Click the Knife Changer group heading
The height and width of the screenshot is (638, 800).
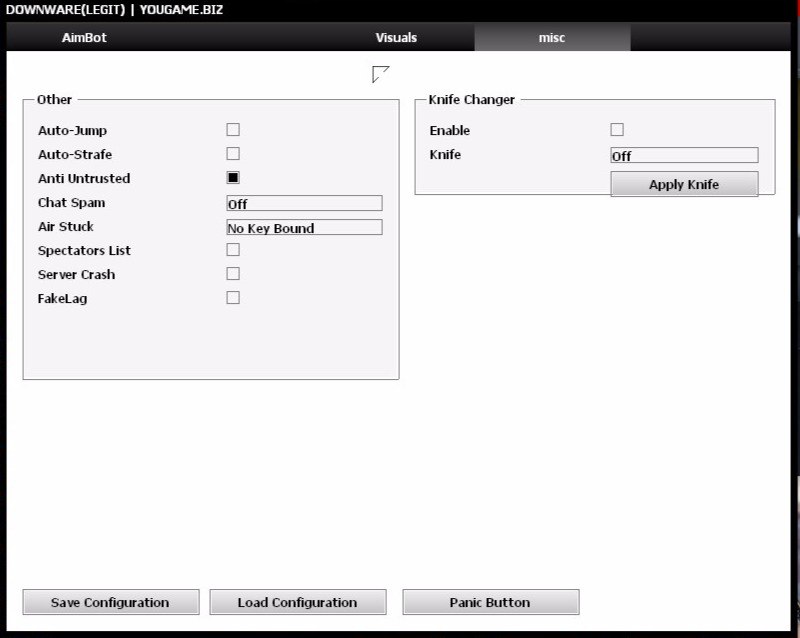471,100
